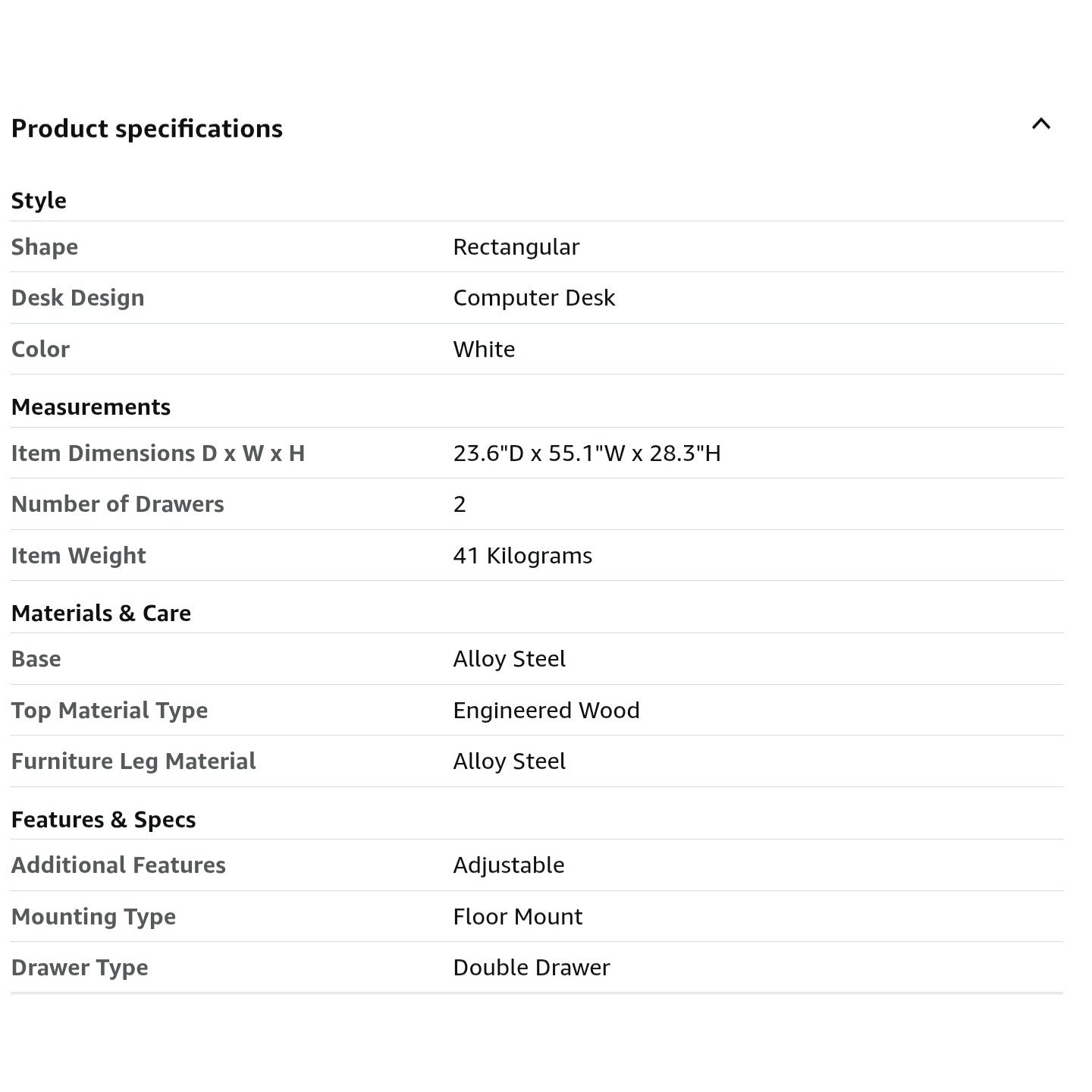Screen dimensions: 1092x1092
Task: Select the Engineered Wood value
Action: pos(546,711)
